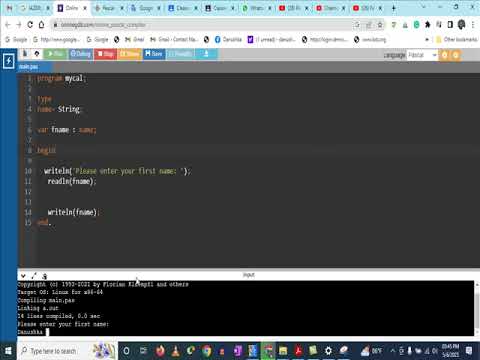Viewport: 480px width, 360px height.
Task: Click the 'readln(fname);' code line
Action: [x=72, y=181]
